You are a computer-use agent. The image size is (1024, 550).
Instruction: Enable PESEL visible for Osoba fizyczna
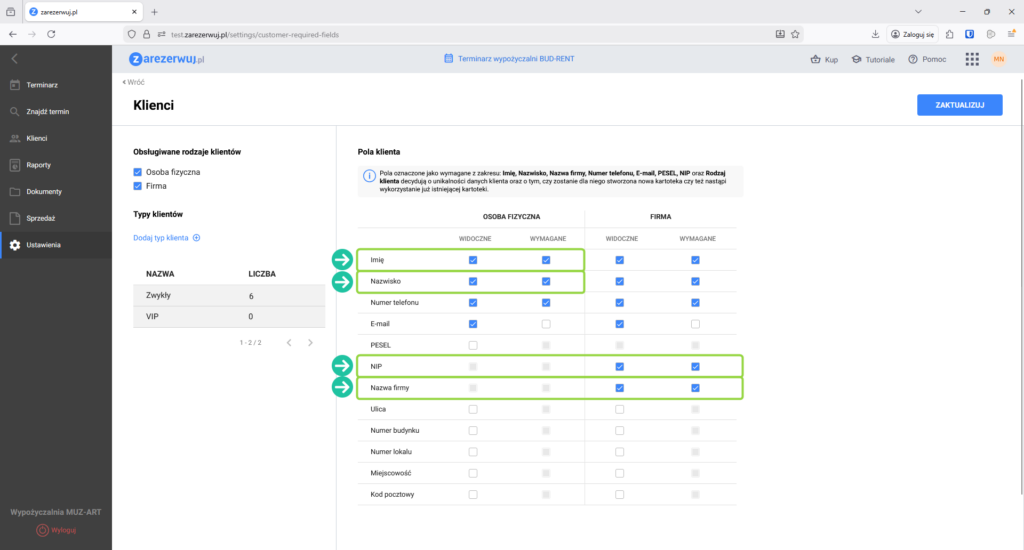tap(473, 345)
